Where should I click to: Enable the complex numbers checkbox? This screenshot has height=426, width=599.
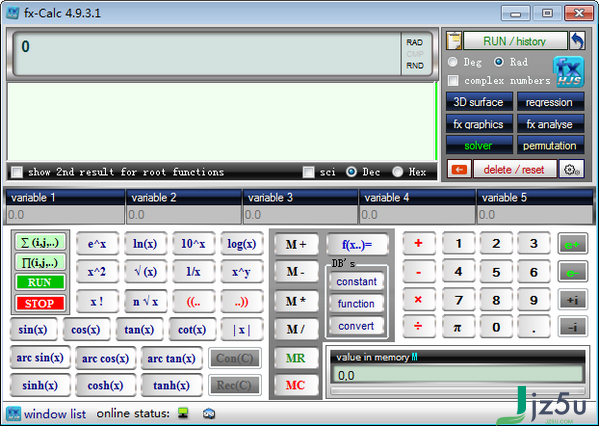(x=453, y=81)
